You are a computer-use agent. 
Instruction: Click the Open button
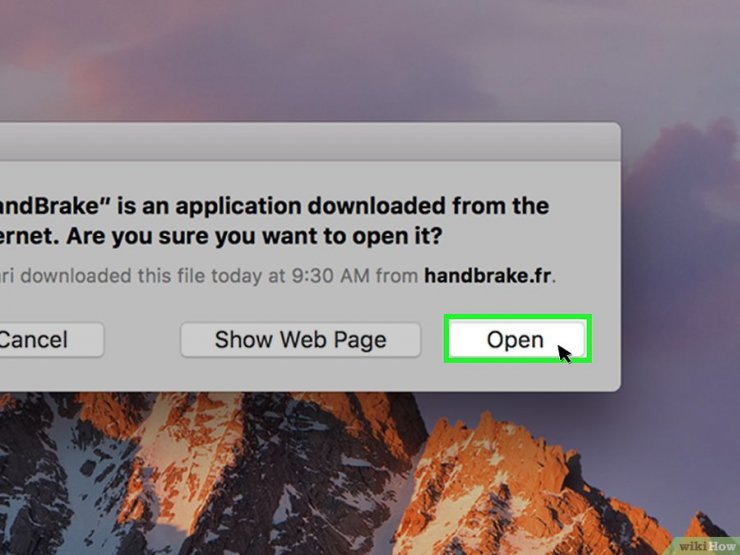(x=517, y=339)
